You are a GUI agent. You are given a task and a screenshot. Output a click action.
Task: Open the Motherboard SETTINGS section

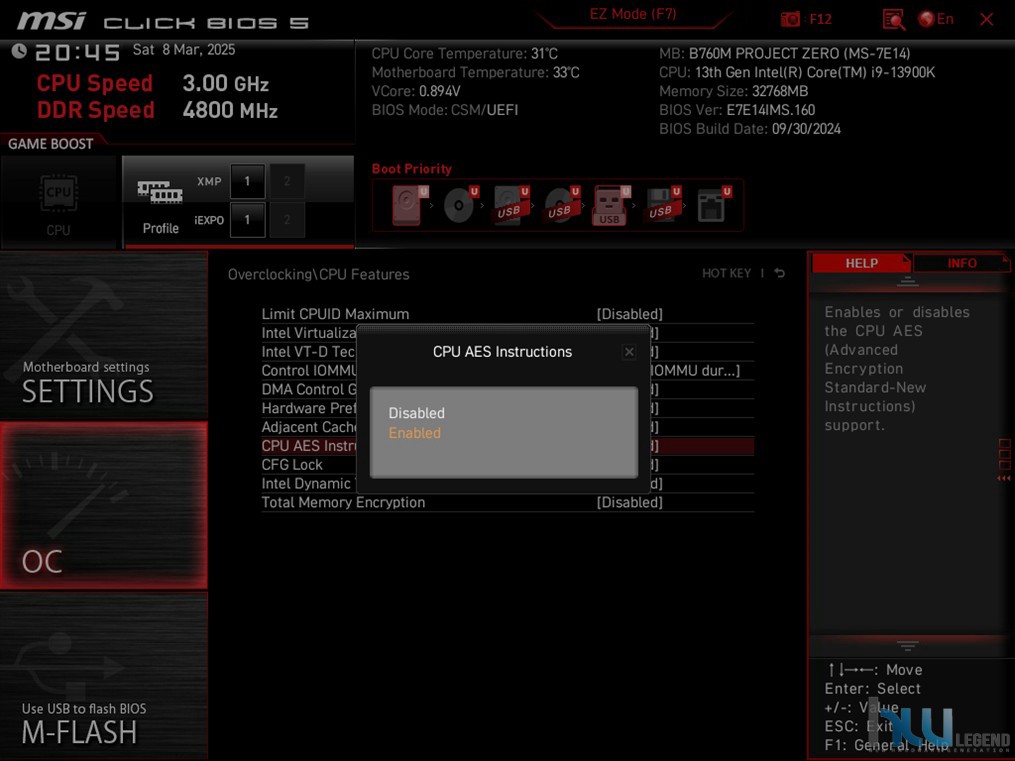tap(104, 335)
